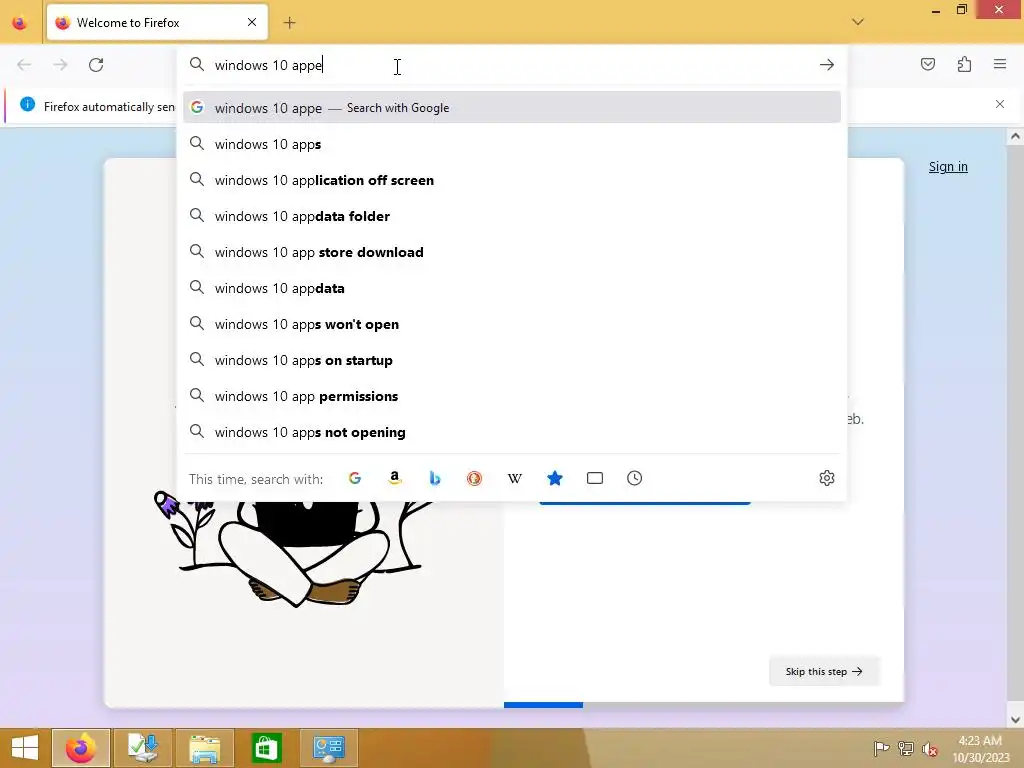Pick the 'windows 10 appdata' suggestion

click(x=511, y=288)
